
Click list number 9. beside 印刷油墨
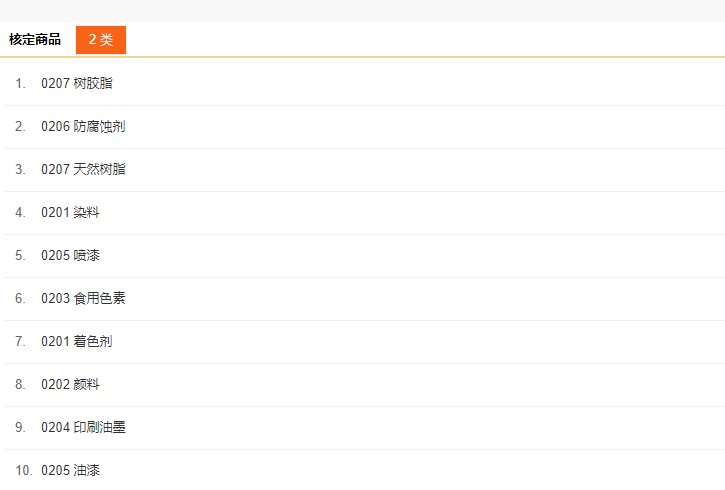[x=20, y=427]
